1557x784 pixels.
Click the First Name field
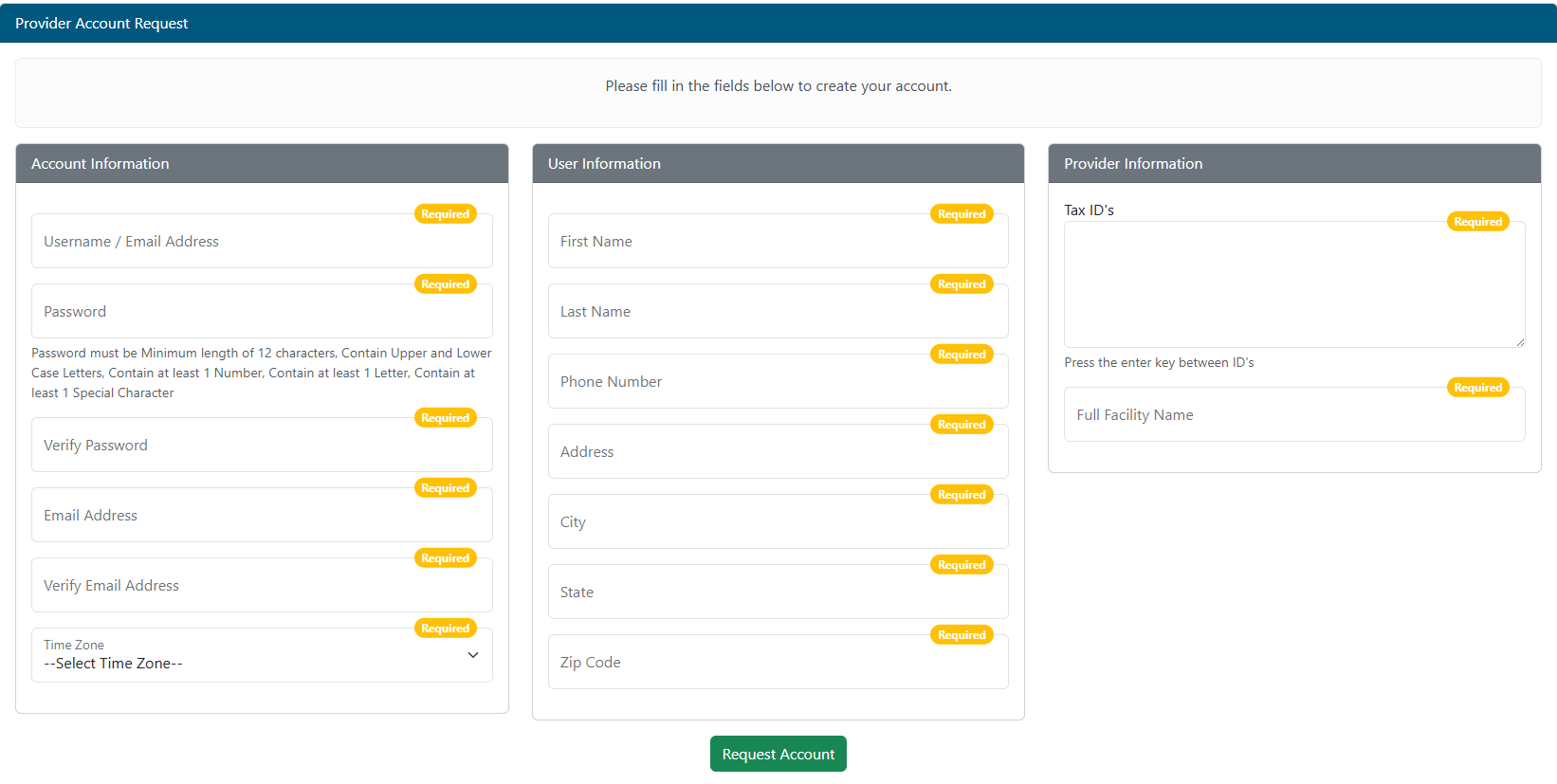tap(778, 242)
